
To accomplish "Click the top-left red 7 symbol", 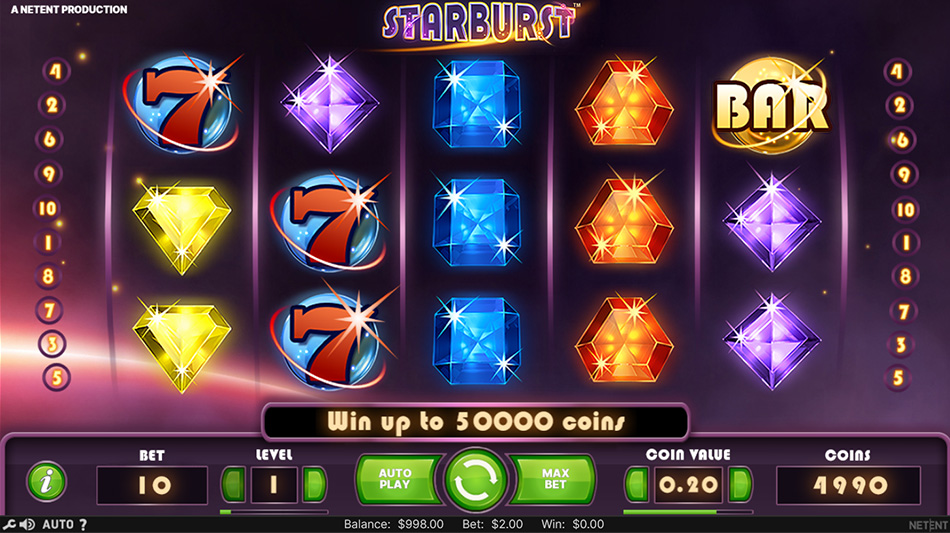I will pos(182,103).
